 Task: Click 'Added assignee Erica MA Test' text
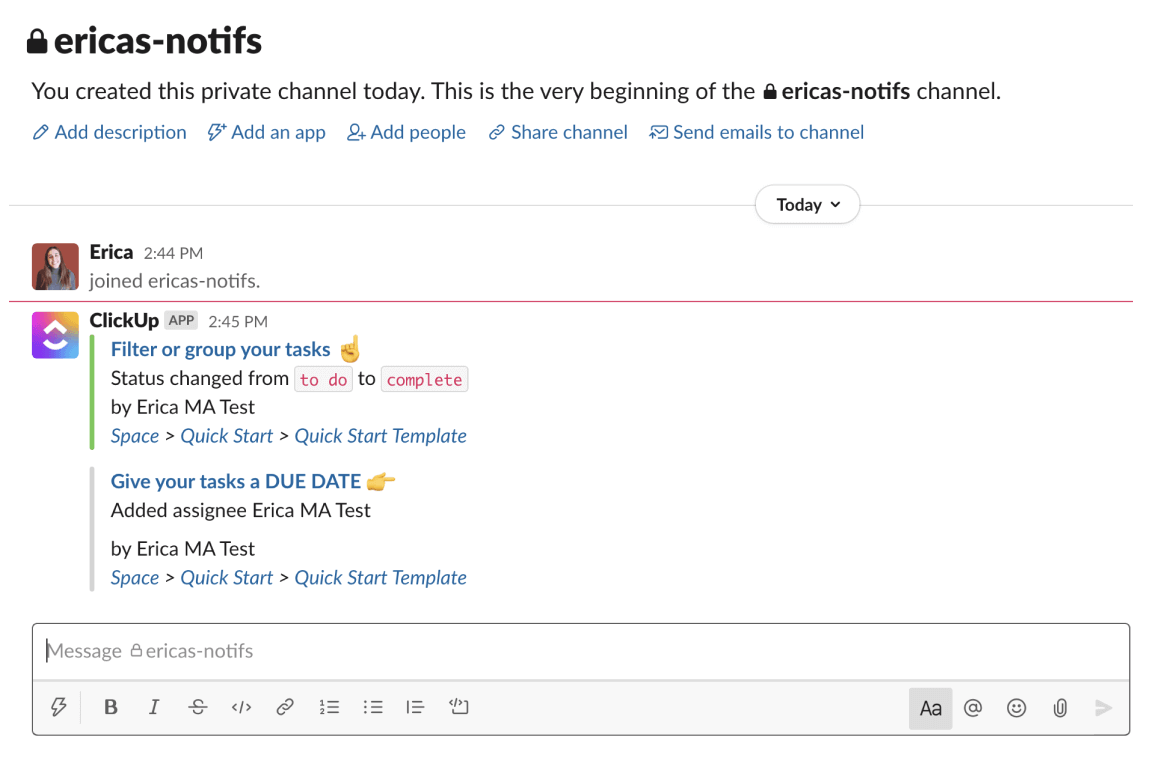pos(241,511)
